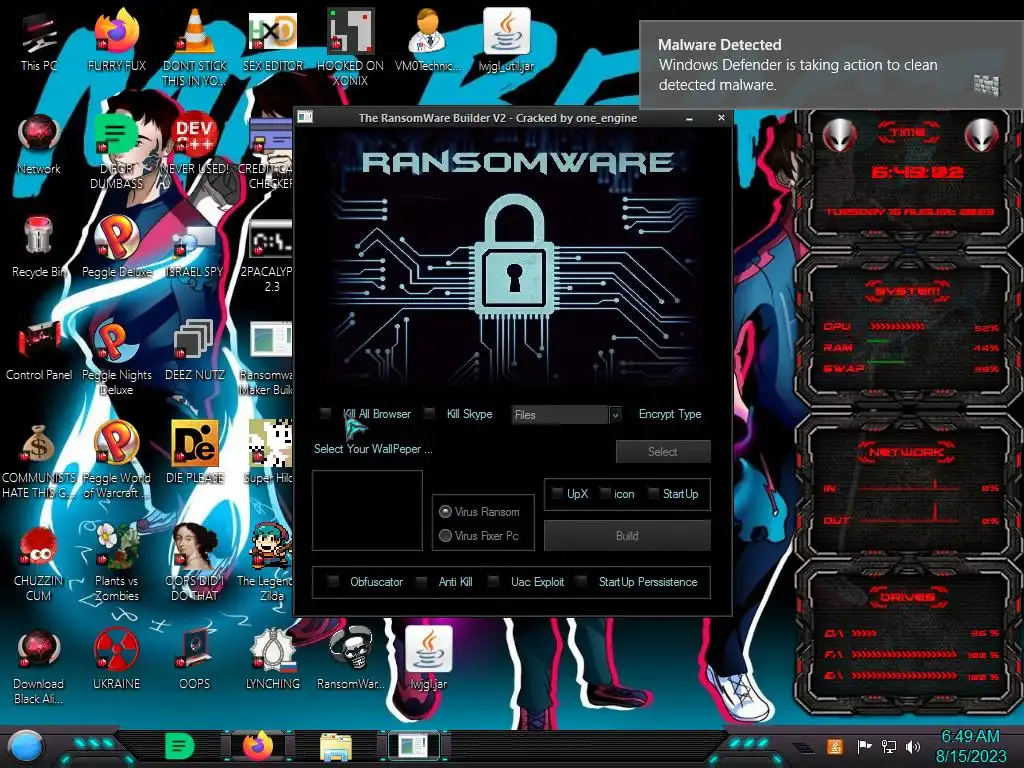
Task: Click the right alien head widget icon
Action: pyautogui.click(x=982, y=136)
